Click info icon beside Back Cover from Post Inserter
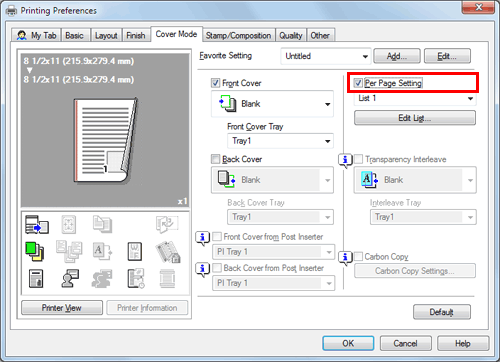 [x=202, y=269]
